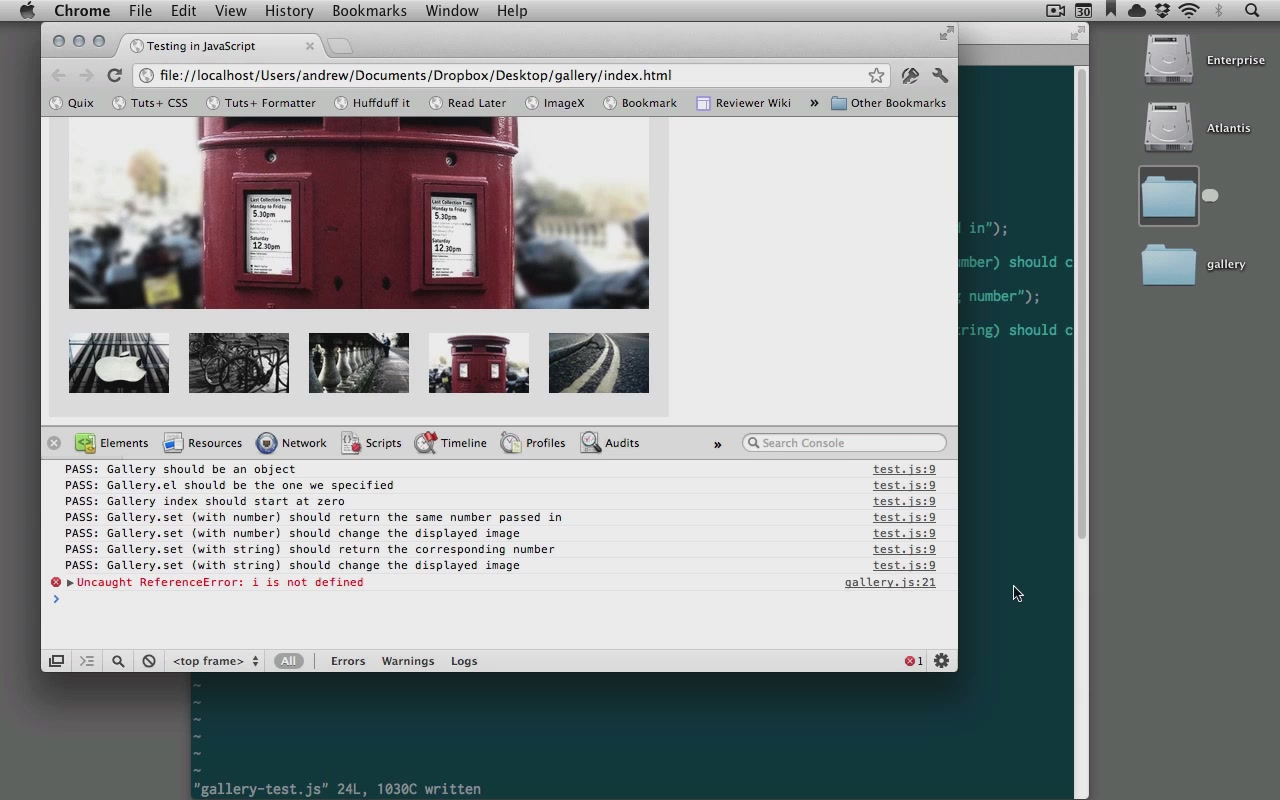Open the Timeline panel
The width and height of the screenshot is (1280, 800).
[451, 443]
